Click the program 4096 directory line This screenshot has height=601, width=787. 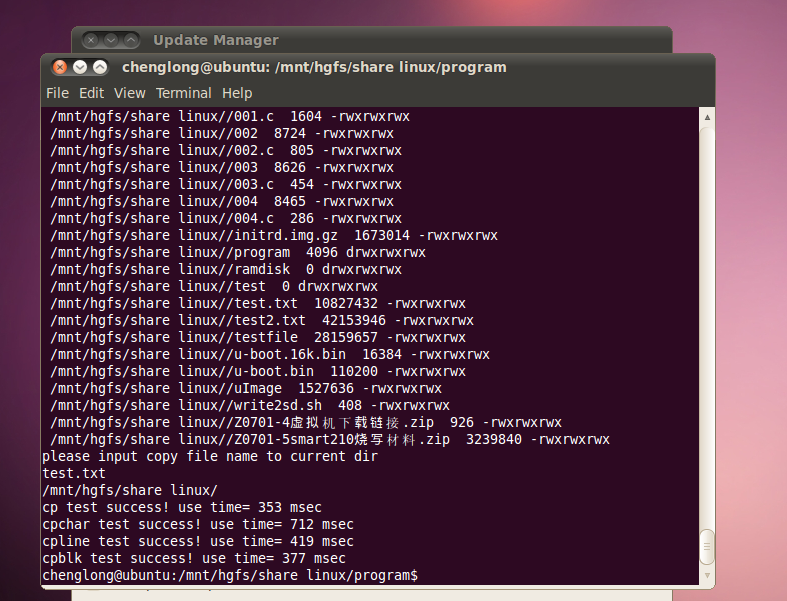click(x=238, y=253)
